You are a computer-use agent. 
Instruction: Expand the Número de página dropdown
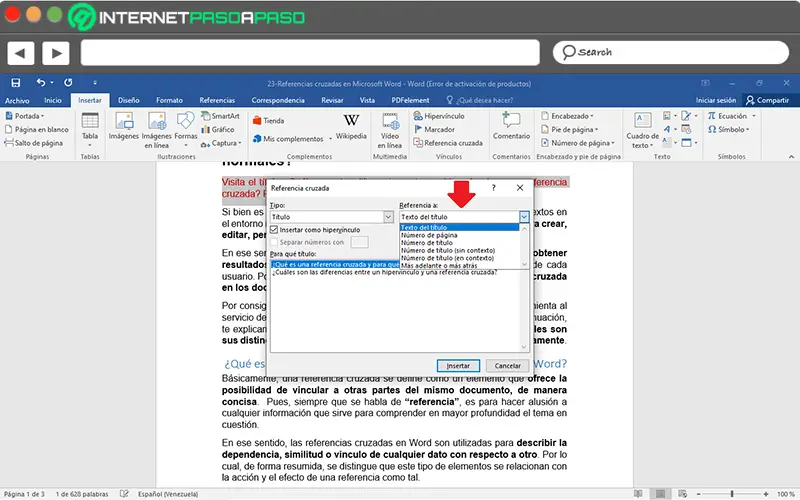coord(578,143)
